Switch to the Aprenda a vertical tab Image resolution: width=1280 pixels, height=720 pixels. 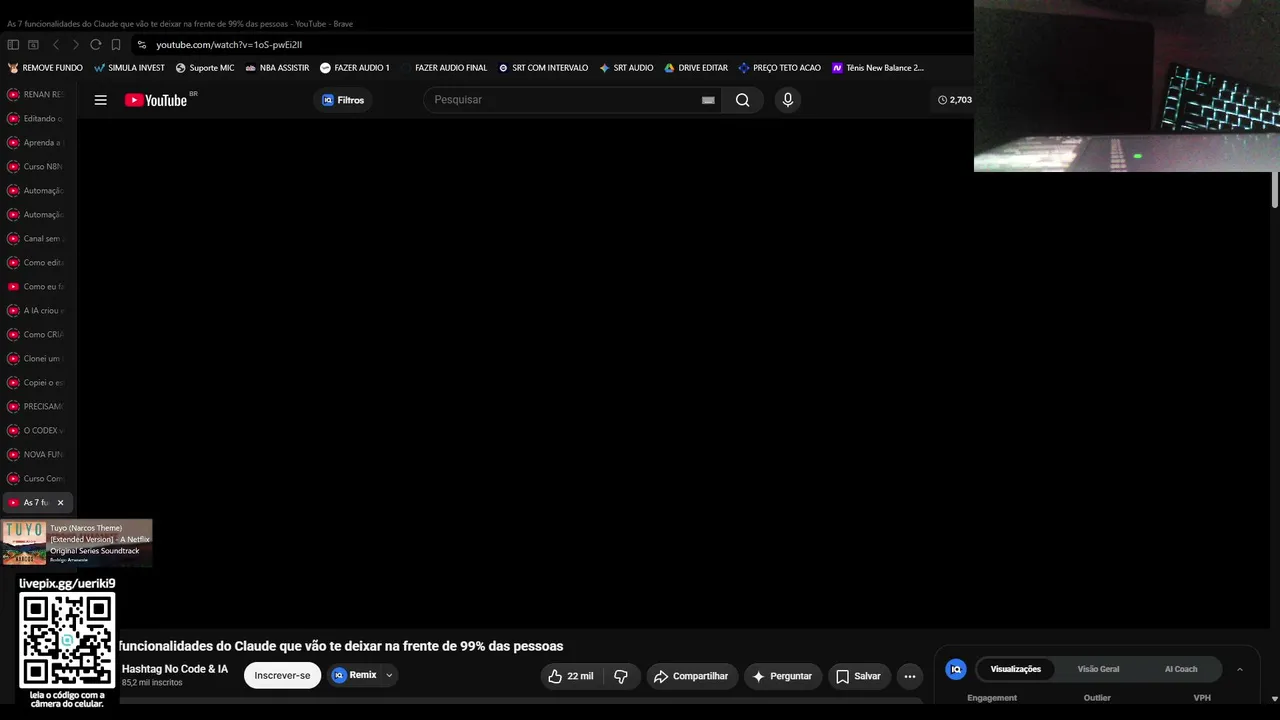pyautogui.click(x=38, y=142)
